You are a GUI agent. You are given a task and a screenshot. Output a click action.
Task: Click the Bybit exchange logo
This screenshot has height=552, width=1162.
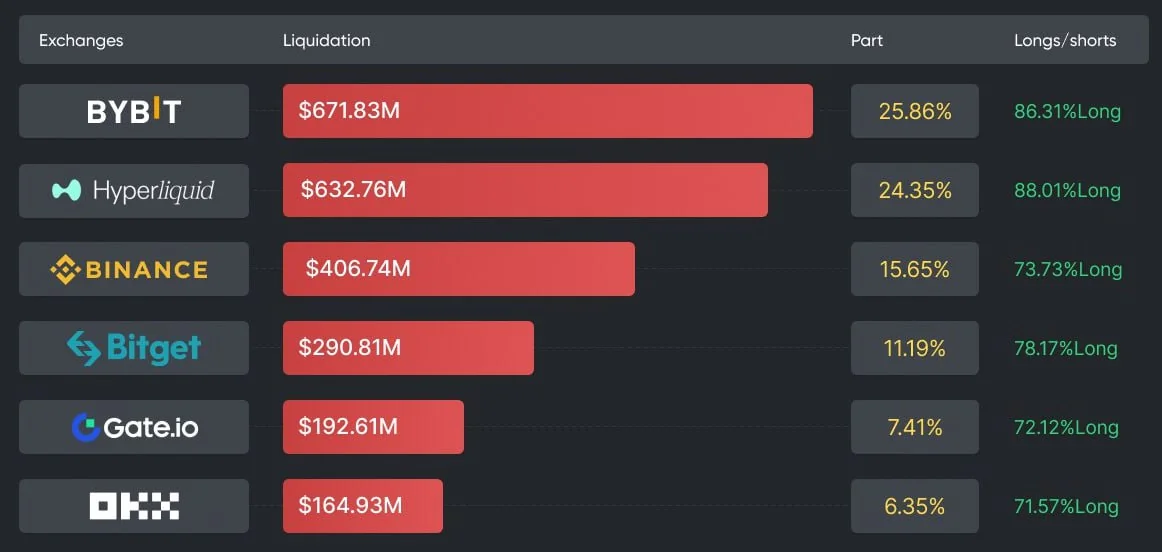(x=134, y=111)
